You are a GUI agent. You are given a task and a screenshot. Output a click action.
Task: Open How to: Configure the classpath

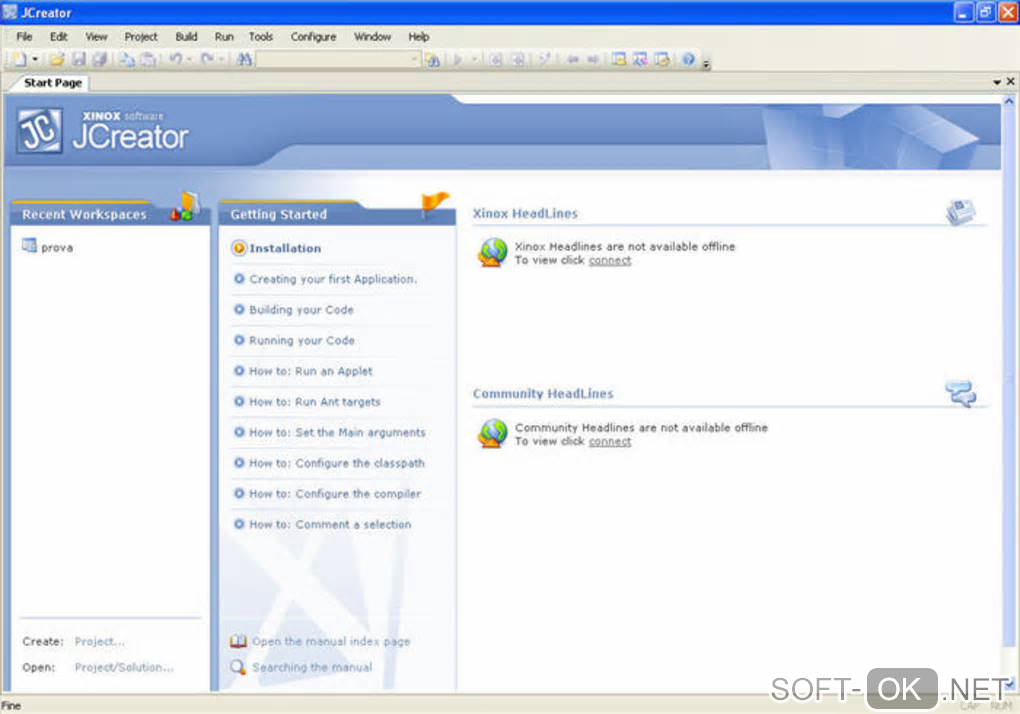click(x=337, y=463)
